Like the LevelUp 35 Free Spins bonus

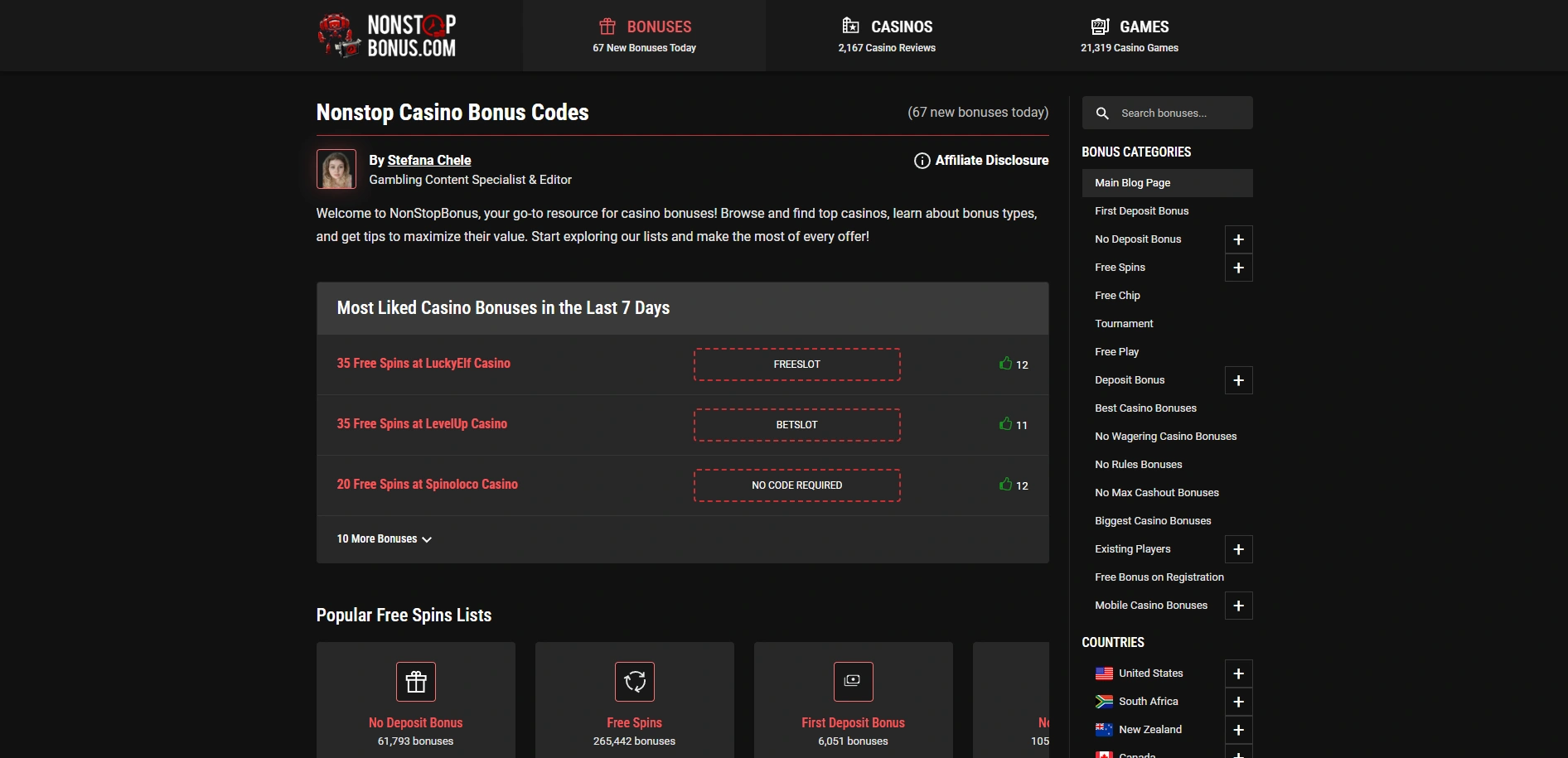coord(1005,424)
